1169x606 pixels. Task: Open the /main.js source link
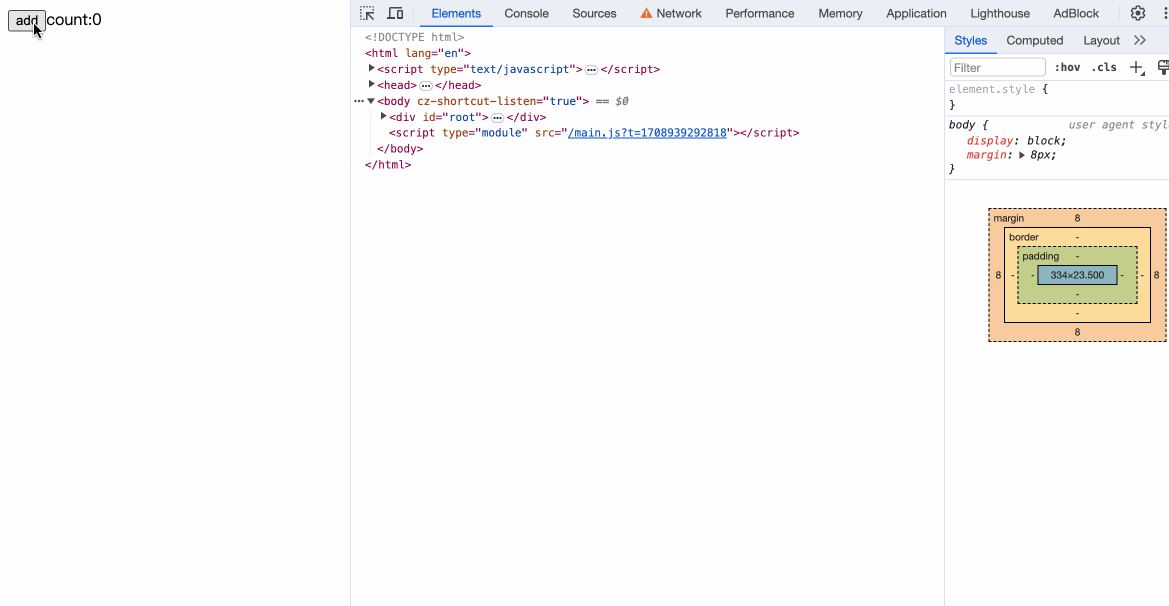[x=647, y=133]
